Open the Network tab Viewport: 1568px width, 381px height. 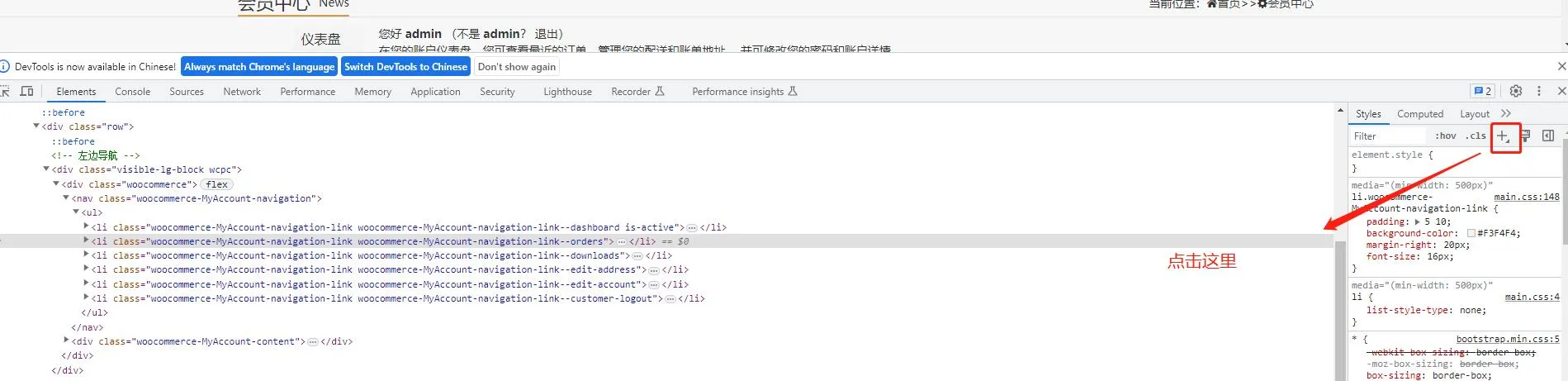click(x=242, y=92)
